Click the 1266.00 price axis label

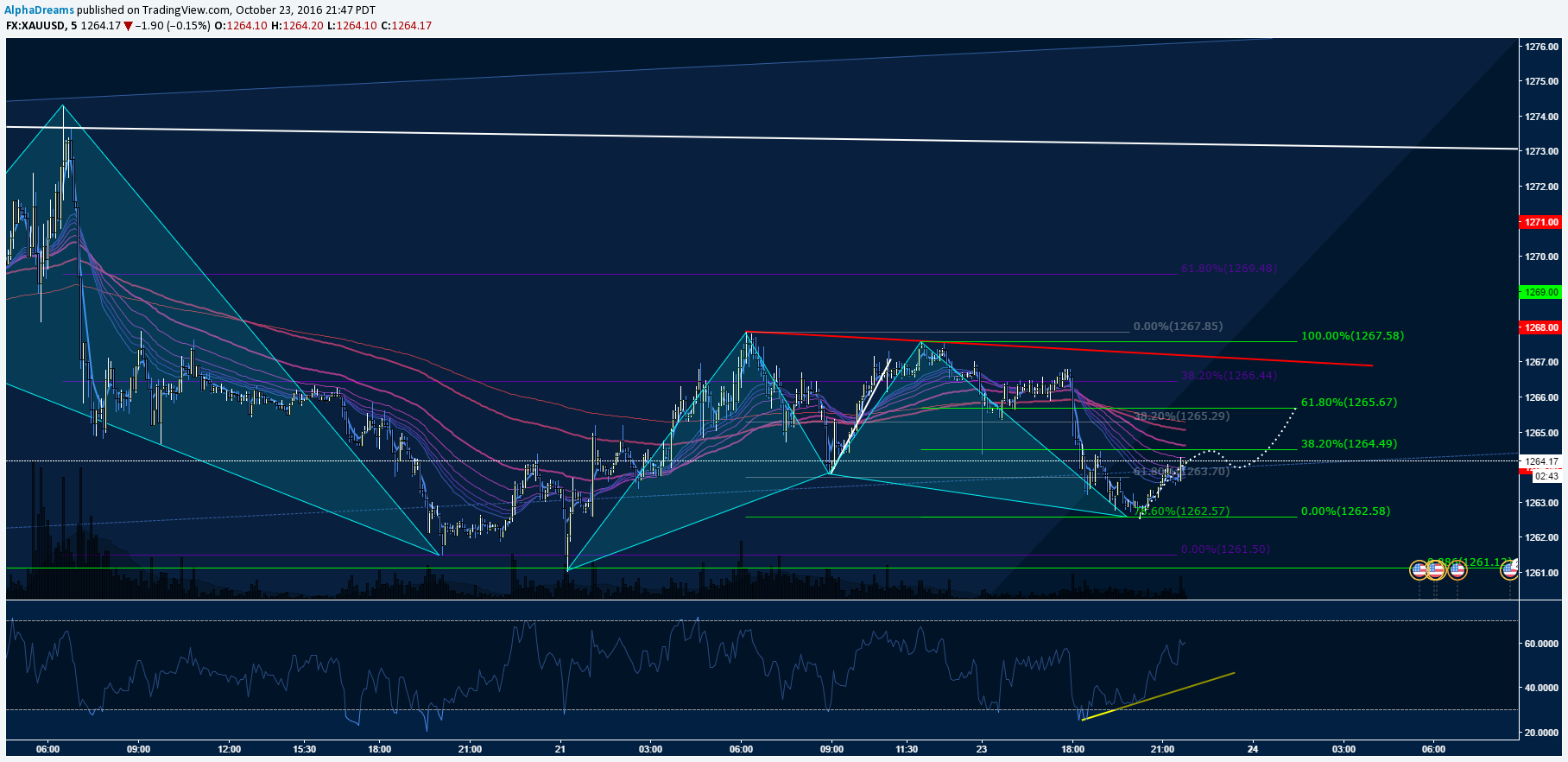[1541, 397]
